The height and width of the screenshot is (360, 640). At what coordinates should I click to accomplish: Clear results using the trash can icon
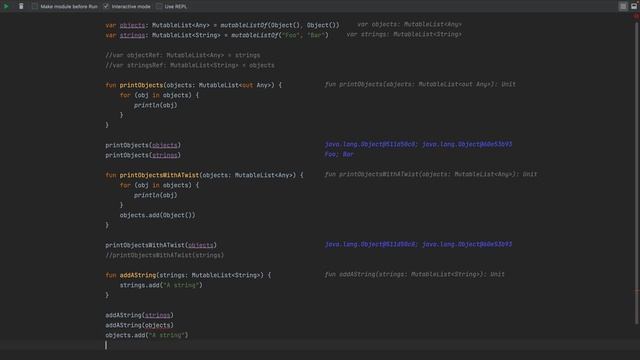click(21, 6)
